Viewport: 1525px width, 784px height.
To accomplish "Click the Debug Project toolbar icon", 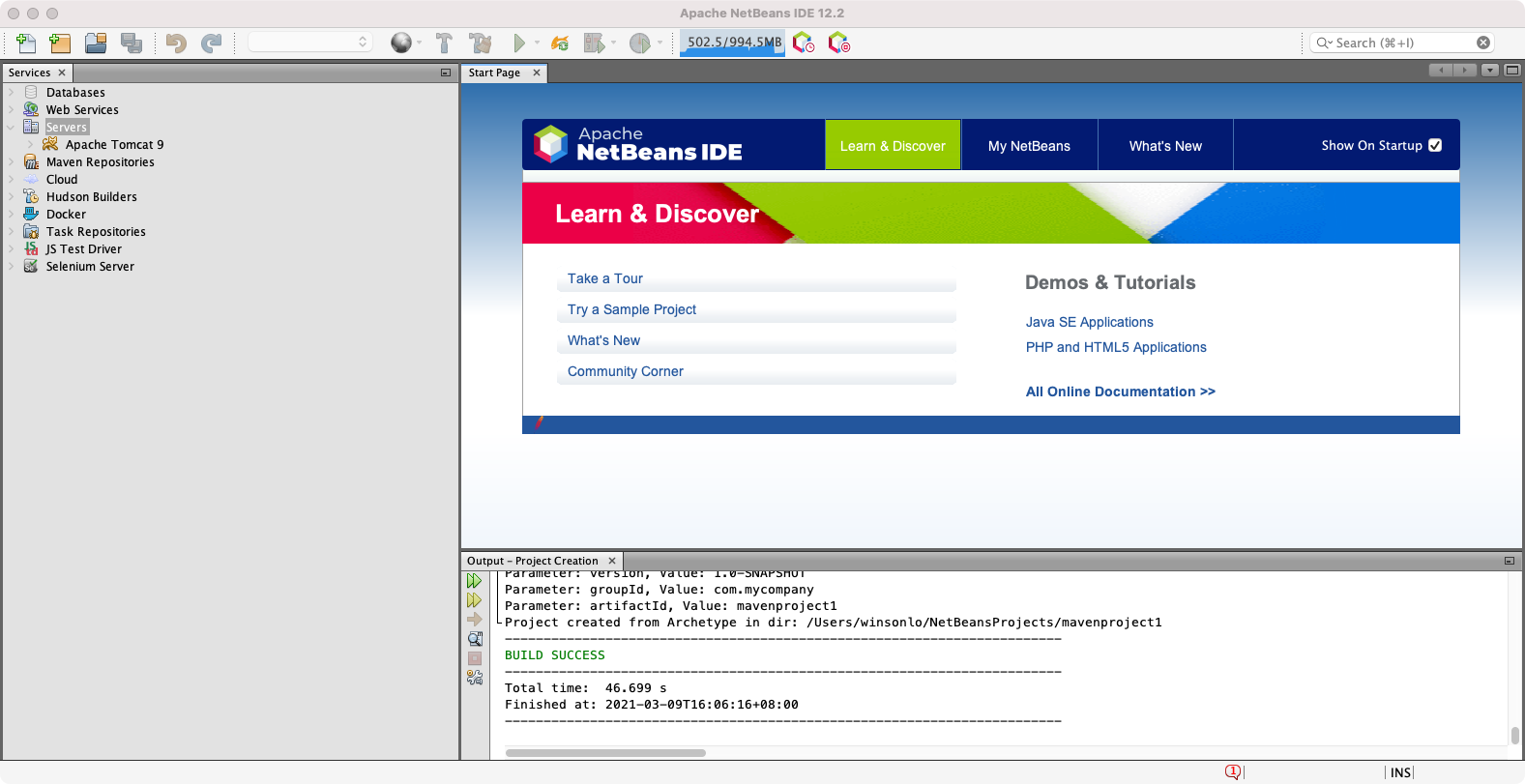I will point(594,43).
